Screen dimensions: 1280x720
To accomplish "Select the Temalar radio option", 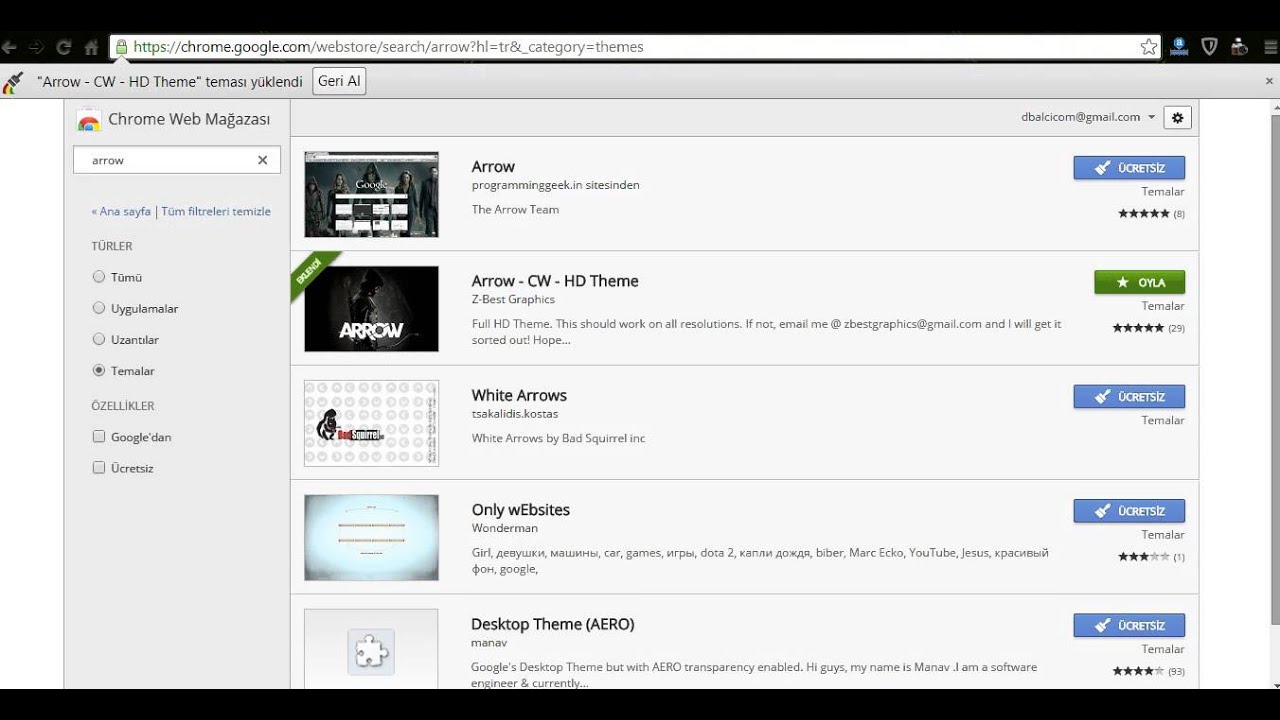I will click(99, 370).
